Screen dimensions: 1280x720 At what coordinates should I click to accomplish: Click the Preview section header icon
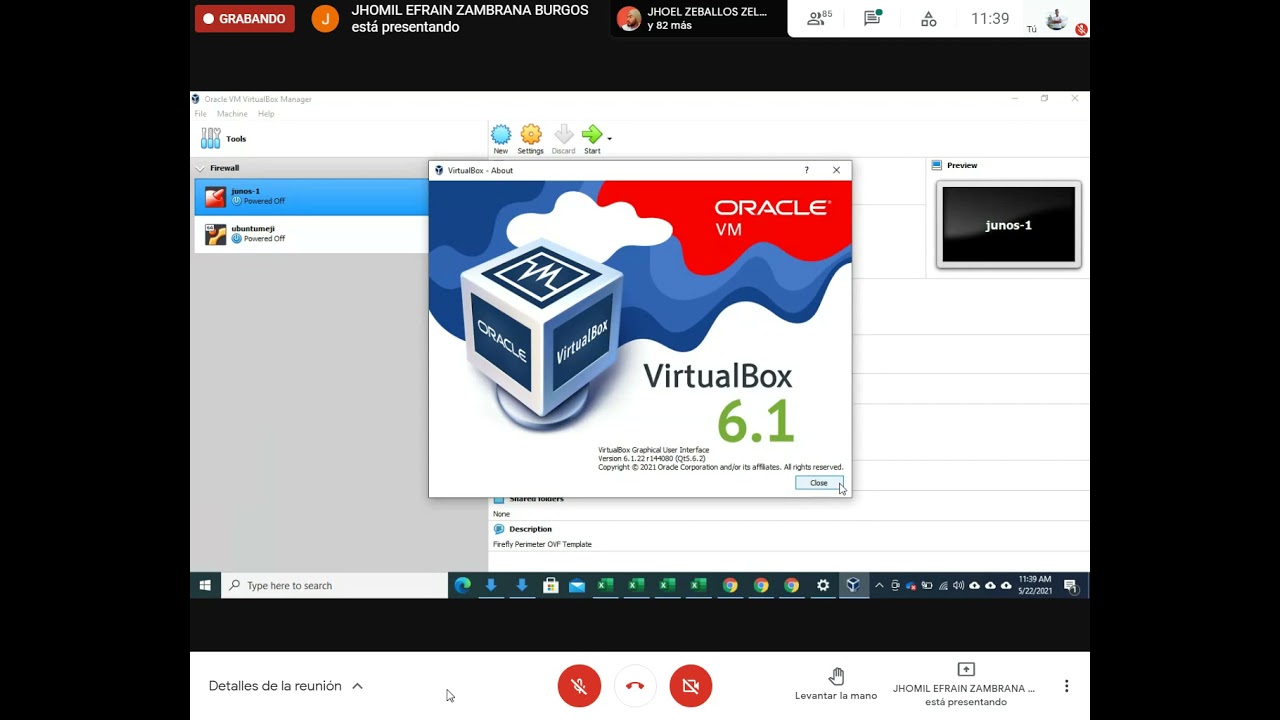tap(937, 165)
